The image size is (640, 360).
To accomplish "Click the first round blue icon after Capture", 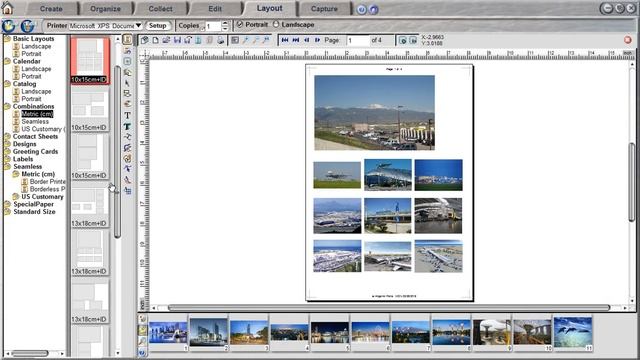I will pos(361,9).
